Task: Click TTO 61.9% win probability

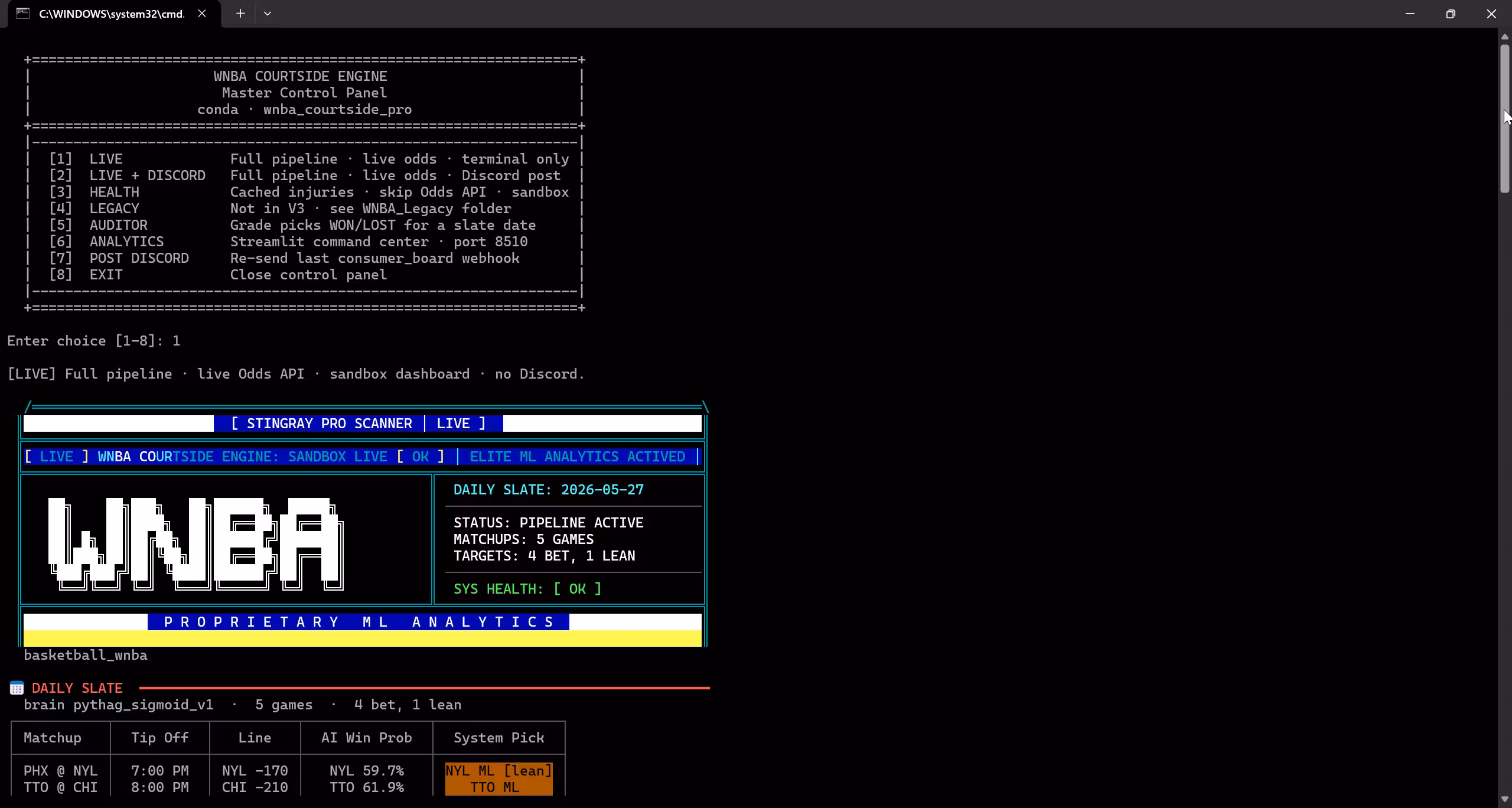Action: click(367, 787)
